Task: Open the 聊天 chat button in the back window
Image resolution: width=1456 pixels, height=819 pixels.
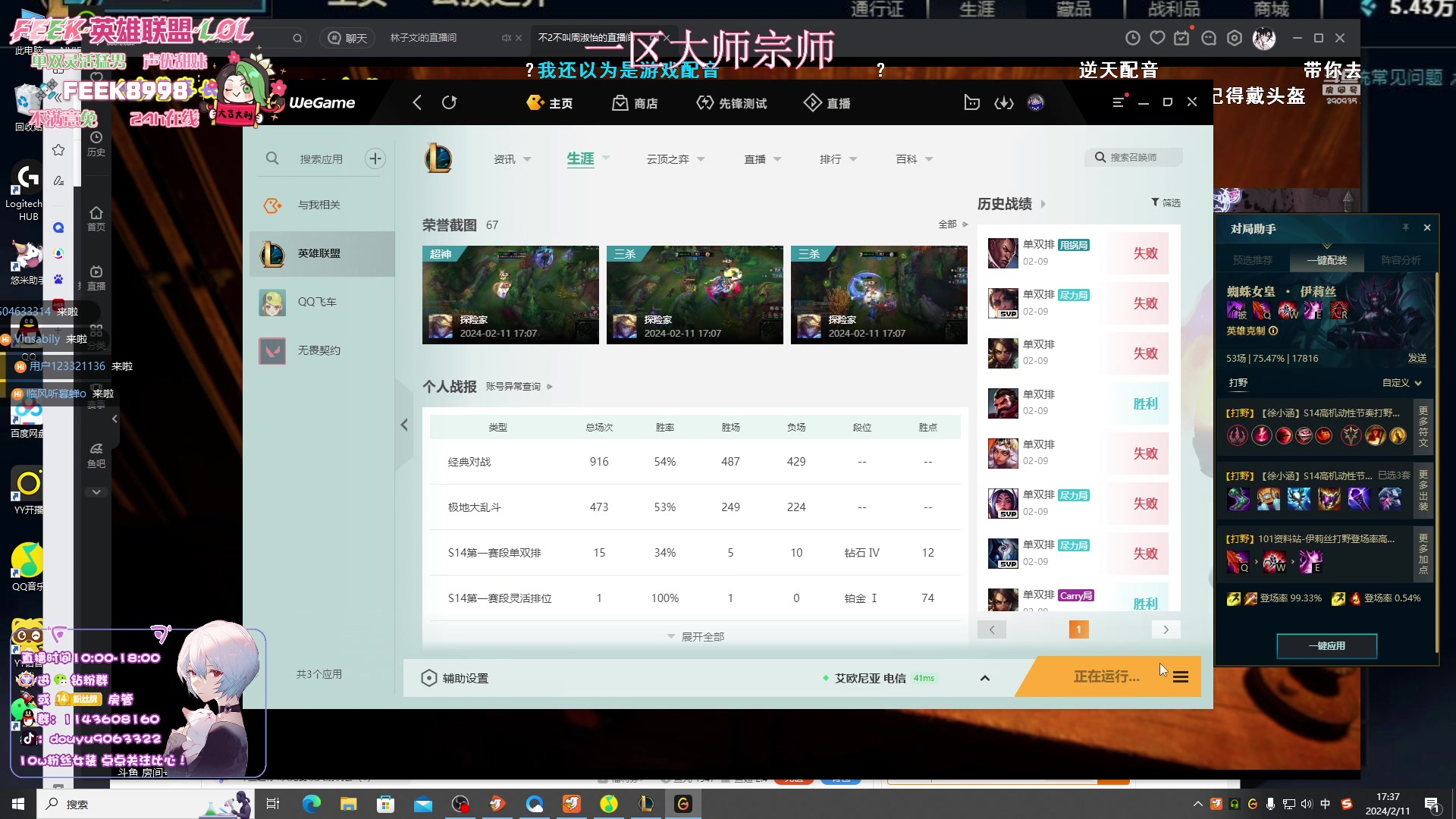Action: [348, 38]
